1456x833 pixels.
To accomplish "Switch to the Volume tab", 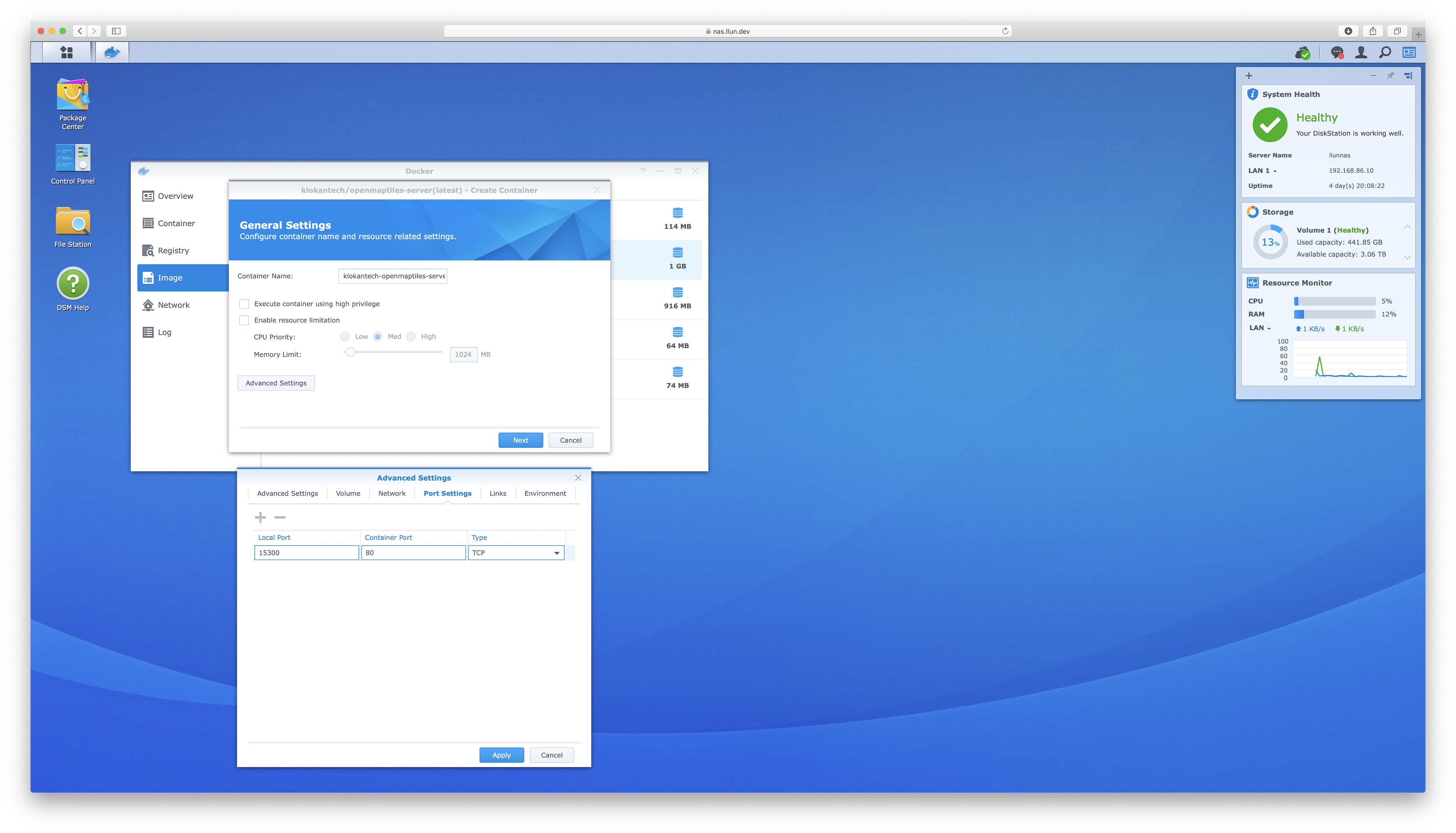I will click(348, 494).
